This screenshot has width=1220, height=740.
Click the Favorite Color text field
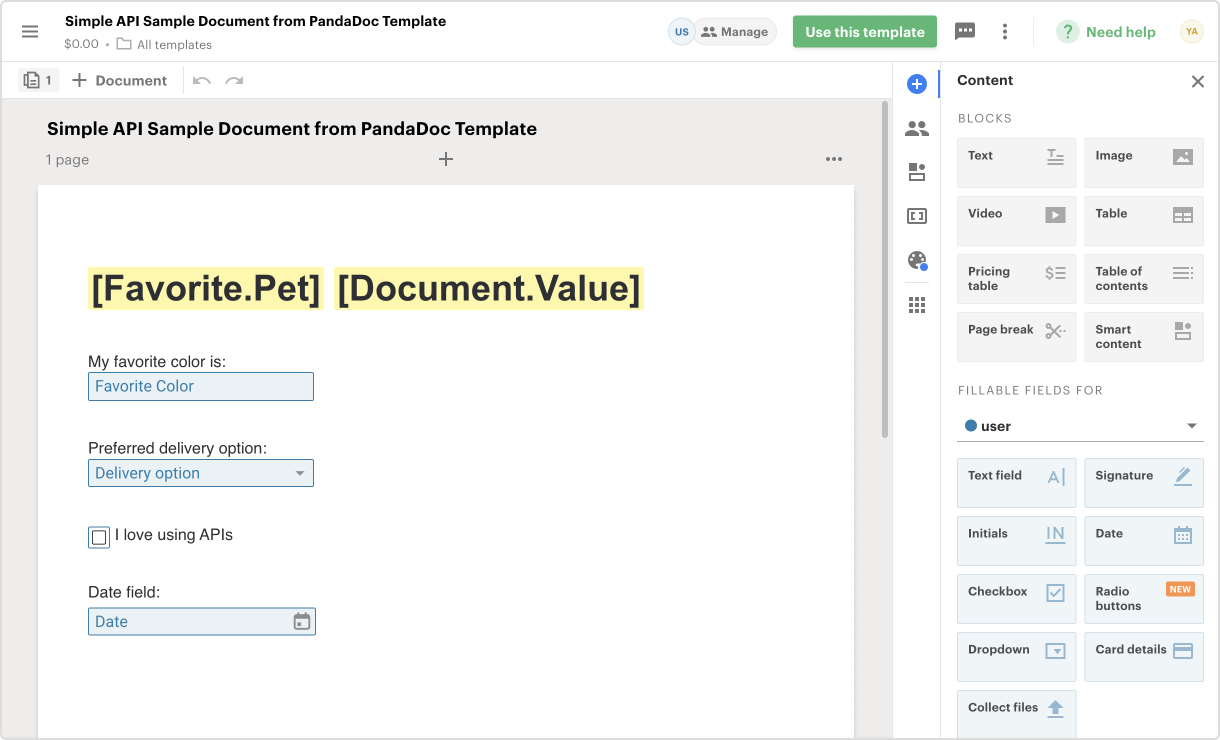click(201, 386)
